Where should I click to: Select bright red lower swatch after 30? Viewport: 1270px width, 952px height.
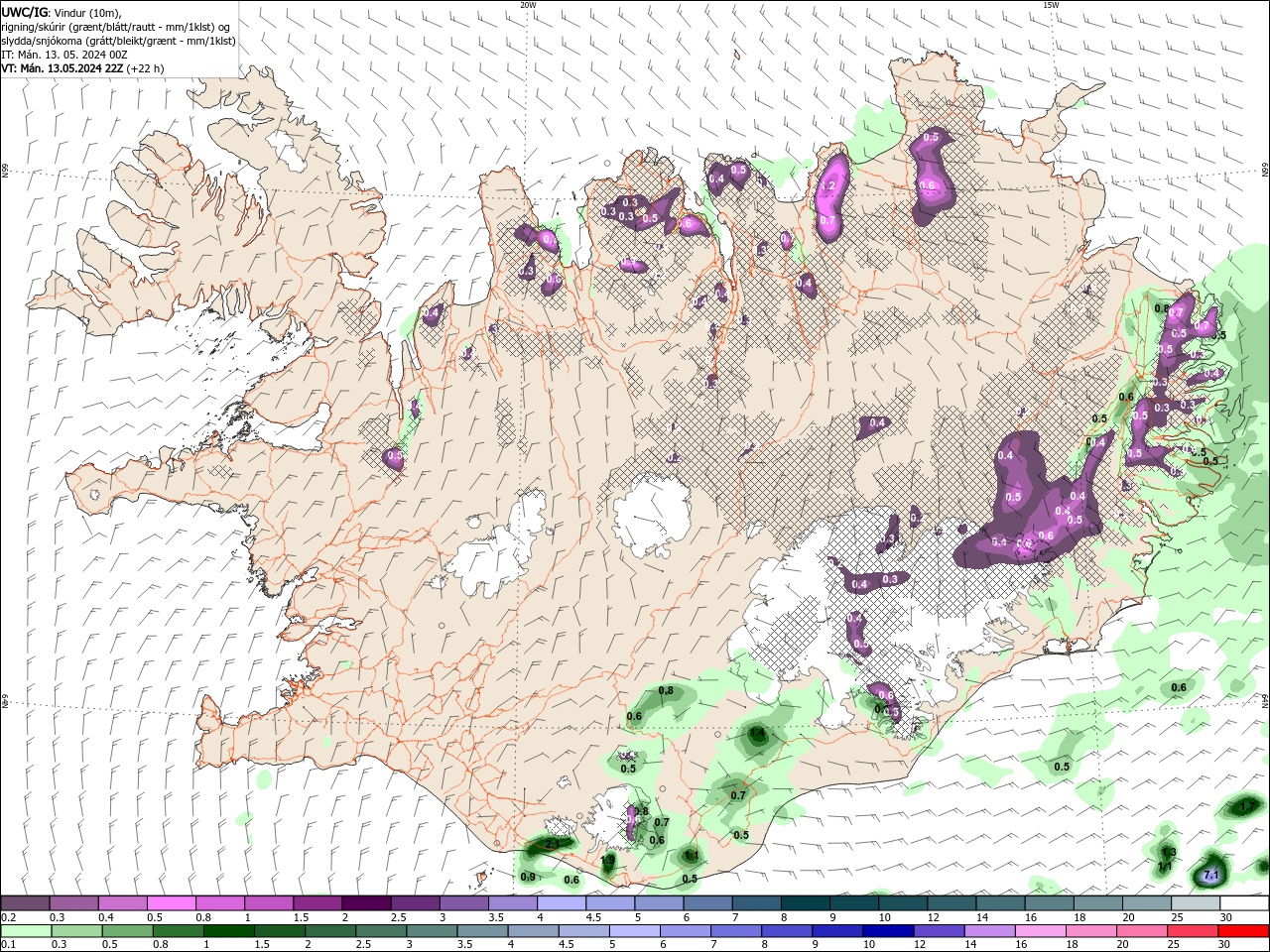pos(1244,931)
